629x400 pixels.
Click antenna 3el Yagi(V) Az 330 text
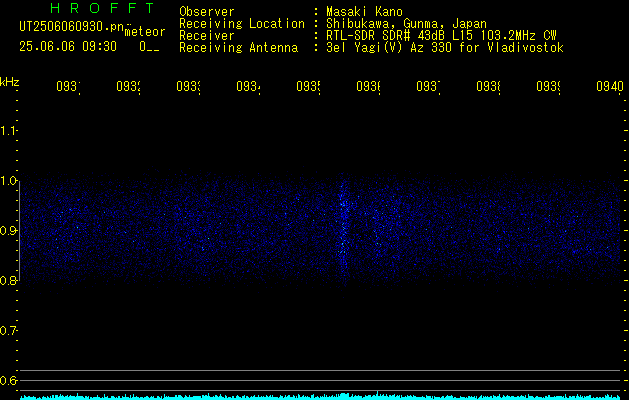click(x=445, y=48)
